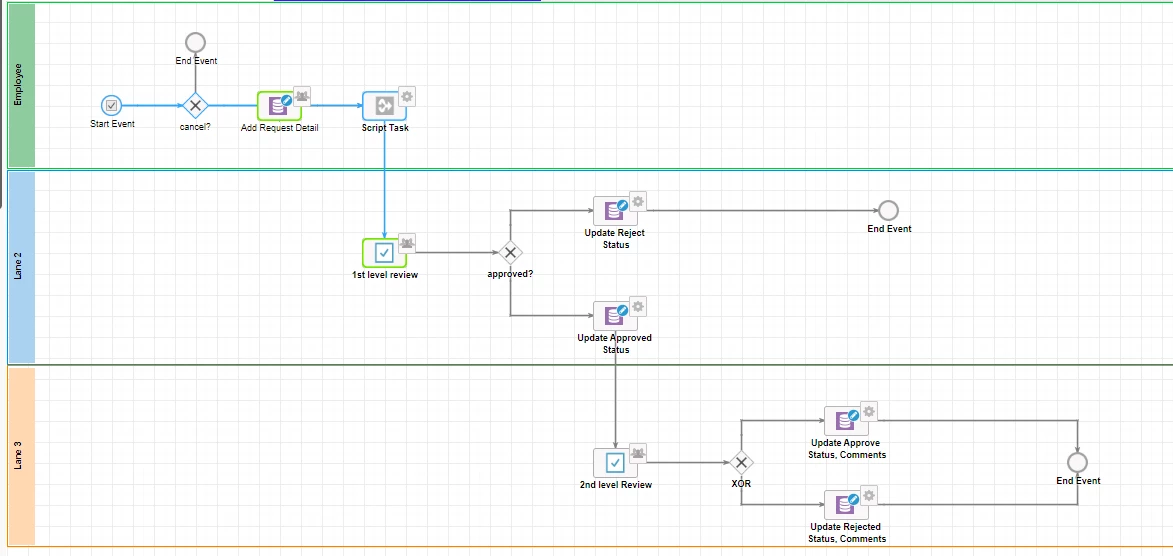Select the Lane 2 header
Image resolution: width=1173 pixels, height=556 pixels.
point(21,268)
